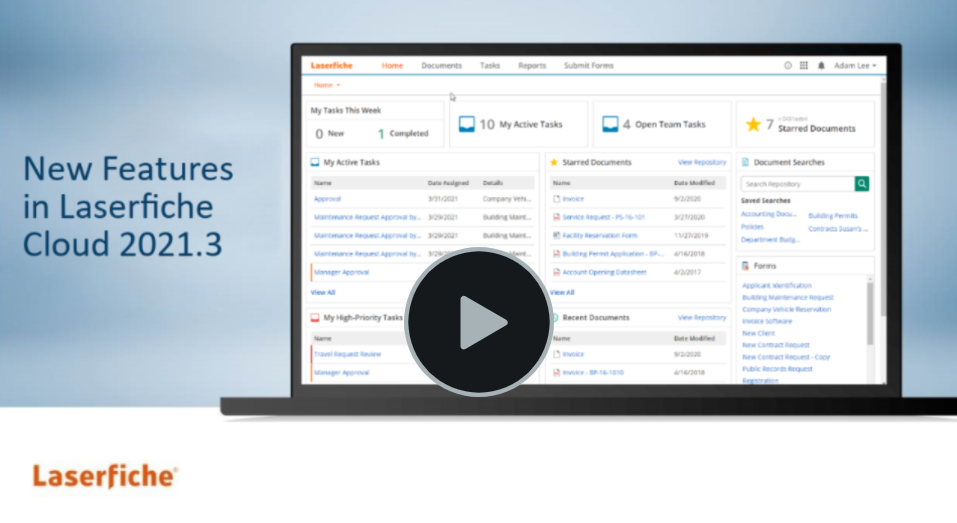Open View Repository link in Recent Documents
The image size is (957, 523).
[702, 317]
